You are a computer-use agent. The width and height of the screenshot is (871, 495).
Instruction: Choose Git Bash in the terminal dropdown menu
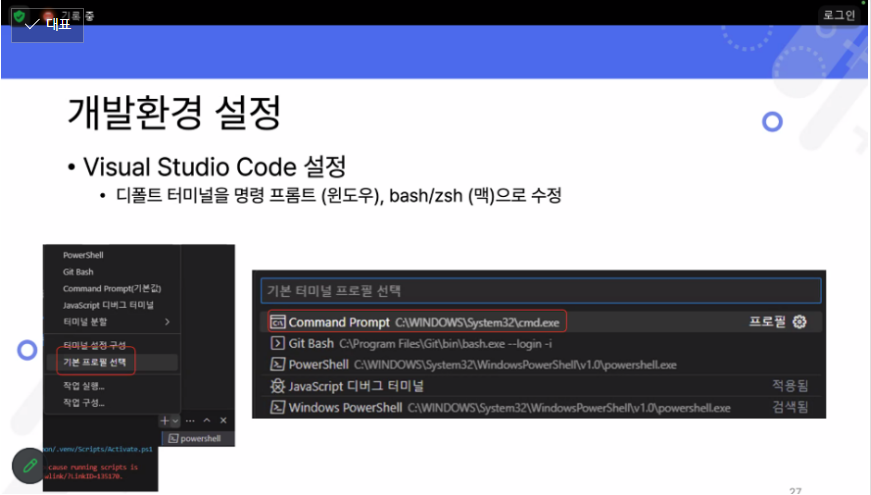point(78,272)
